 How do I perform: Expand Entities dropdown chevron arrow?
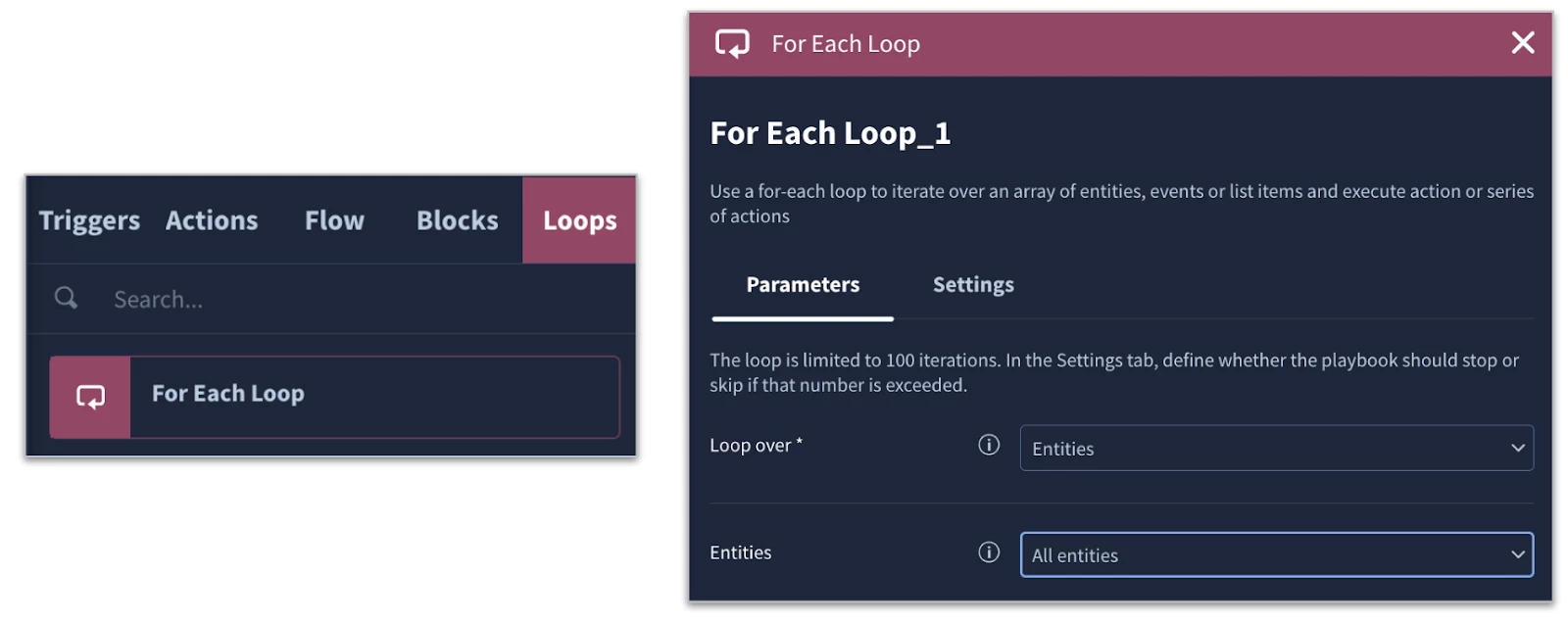tap(1517, 554)
